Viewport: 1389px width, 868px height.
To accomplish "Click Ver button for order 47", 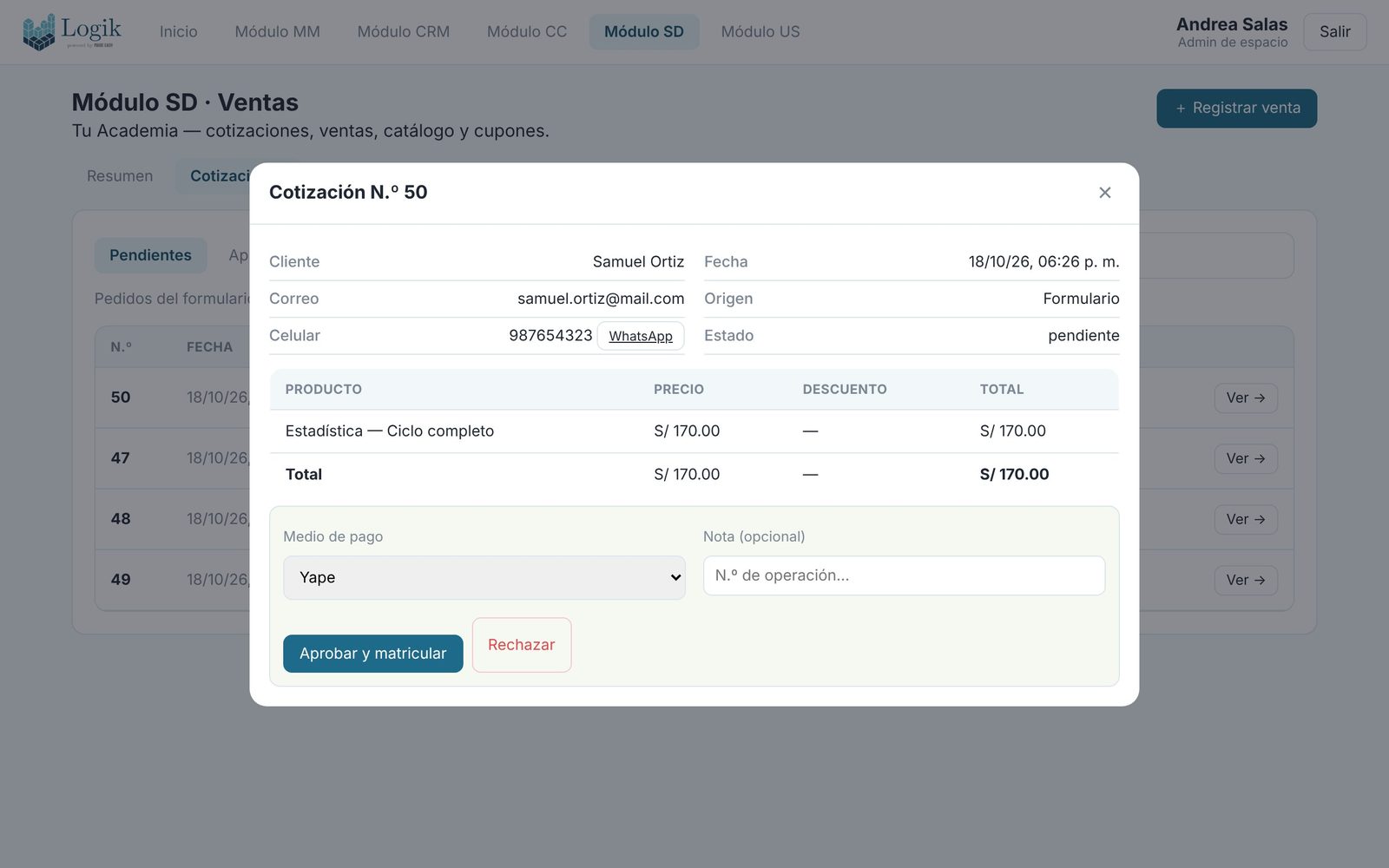I will click(1246, 459).
